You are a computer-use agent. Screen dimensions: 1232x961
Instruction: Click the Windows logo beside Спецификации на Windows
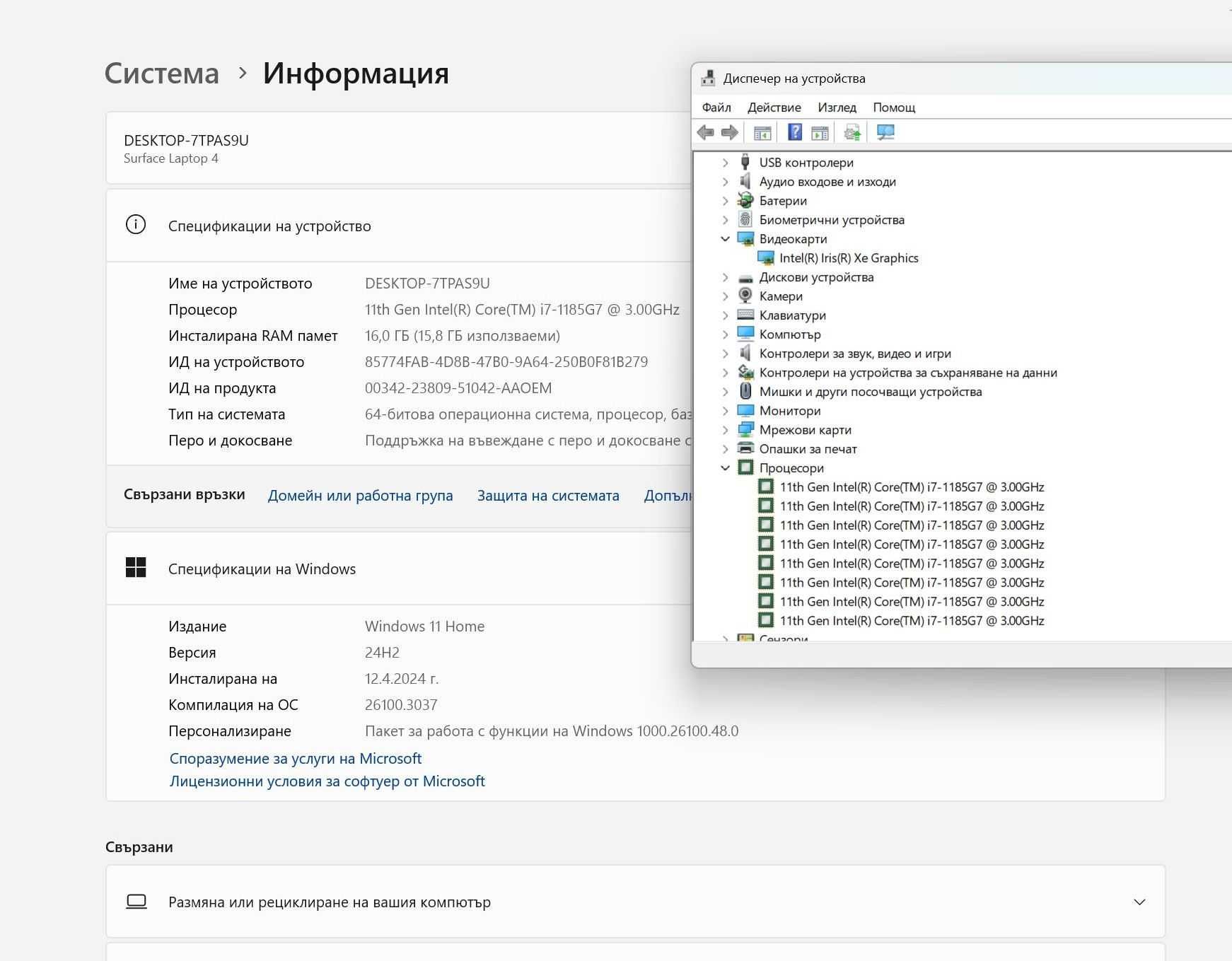tap(136, 568)
